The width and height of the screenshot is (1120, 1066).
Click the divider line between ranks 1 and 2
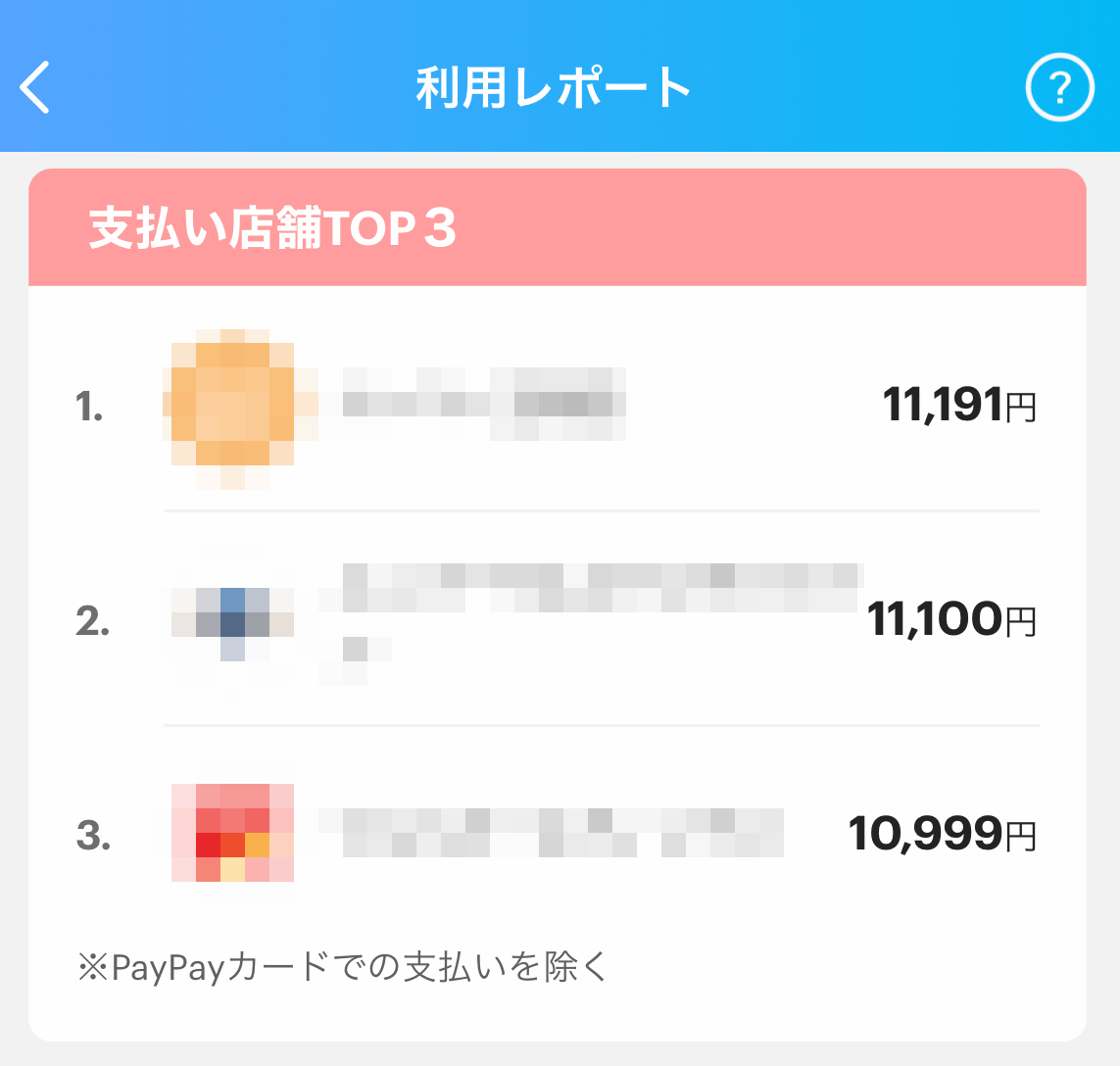(600, 510)
